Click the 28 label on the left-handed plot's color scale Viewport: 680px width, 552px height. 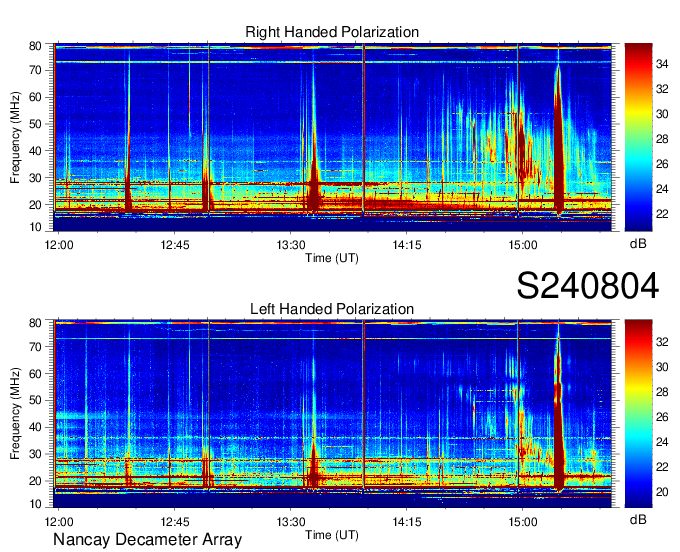[662, 392]
